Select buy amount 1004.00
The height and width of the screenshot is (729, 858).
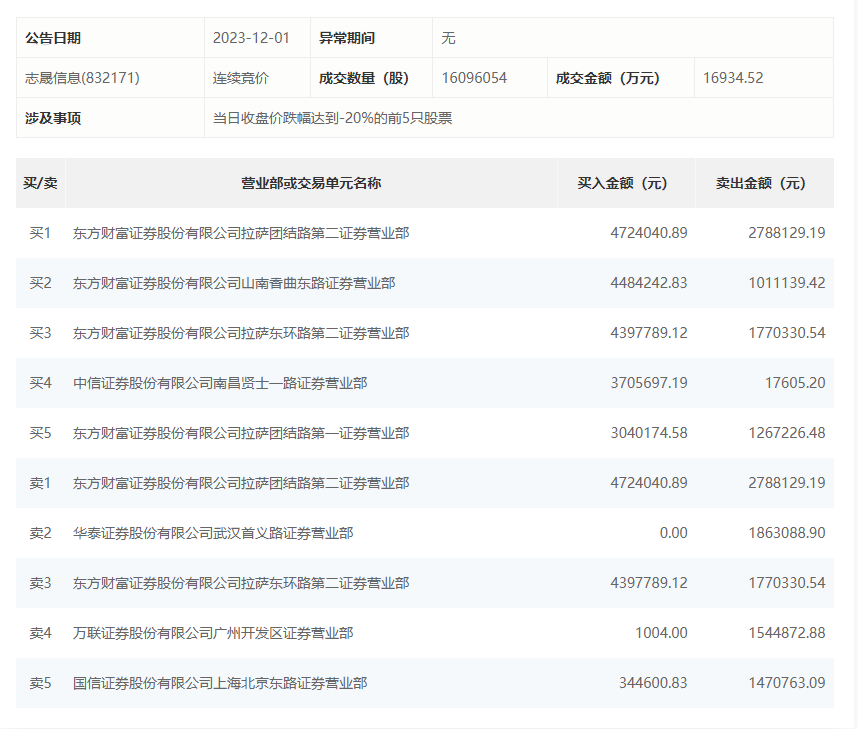pos(661,633)
